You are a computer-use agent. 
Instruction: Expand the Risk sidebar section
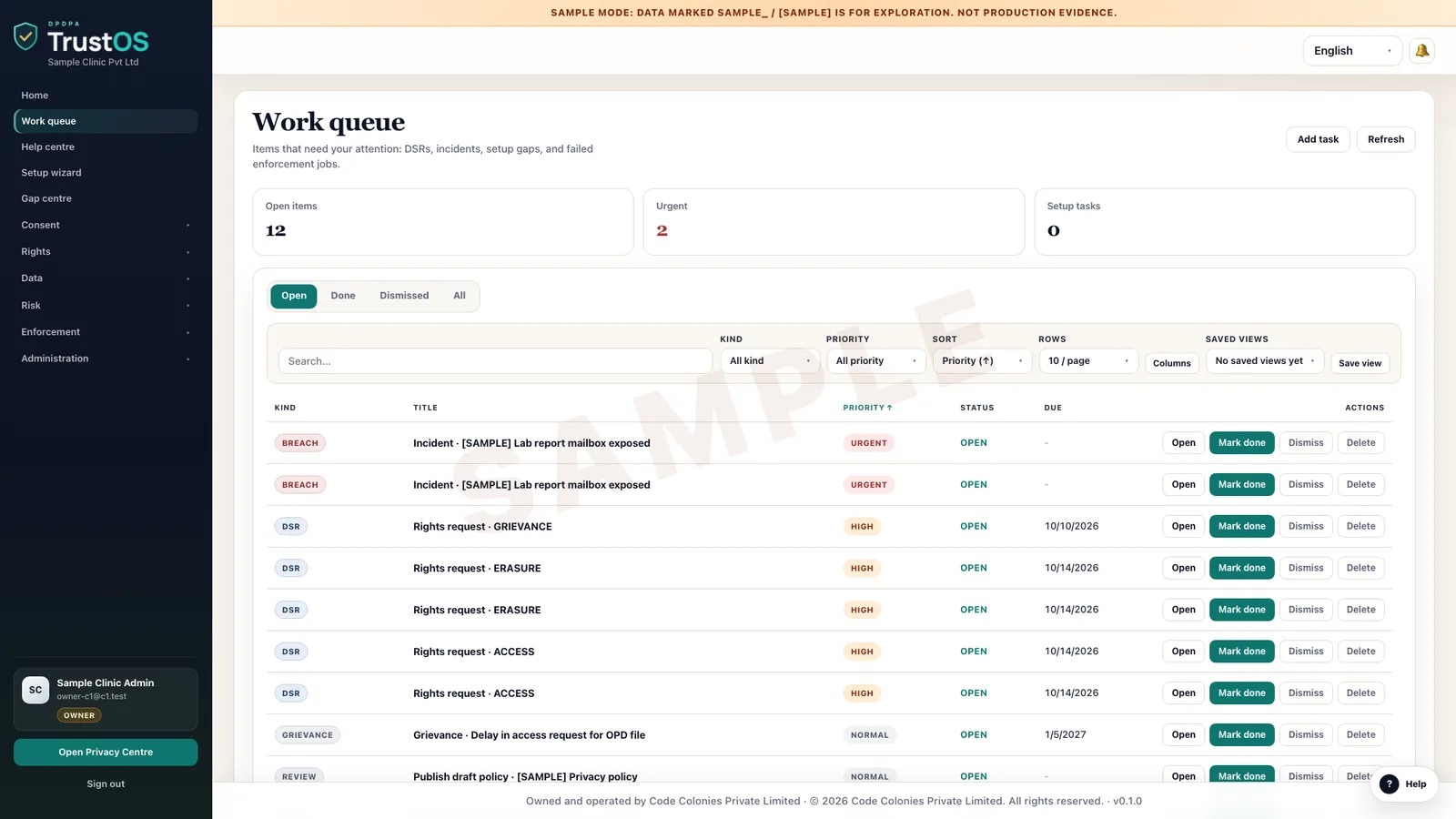pyautogui.click(x=106, y=306)
